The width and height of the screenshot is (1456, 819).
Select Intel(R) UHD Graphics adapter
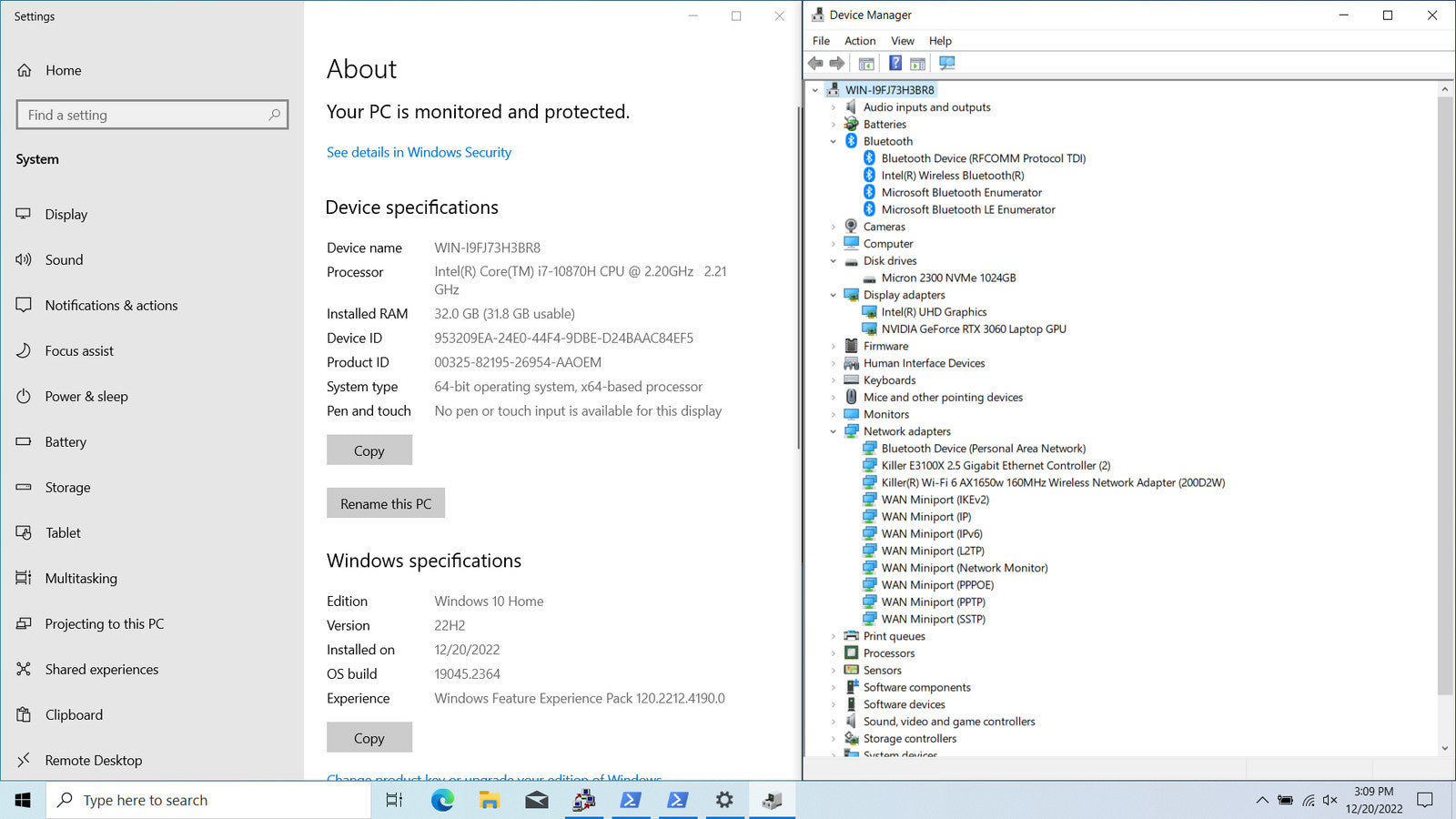934,312
